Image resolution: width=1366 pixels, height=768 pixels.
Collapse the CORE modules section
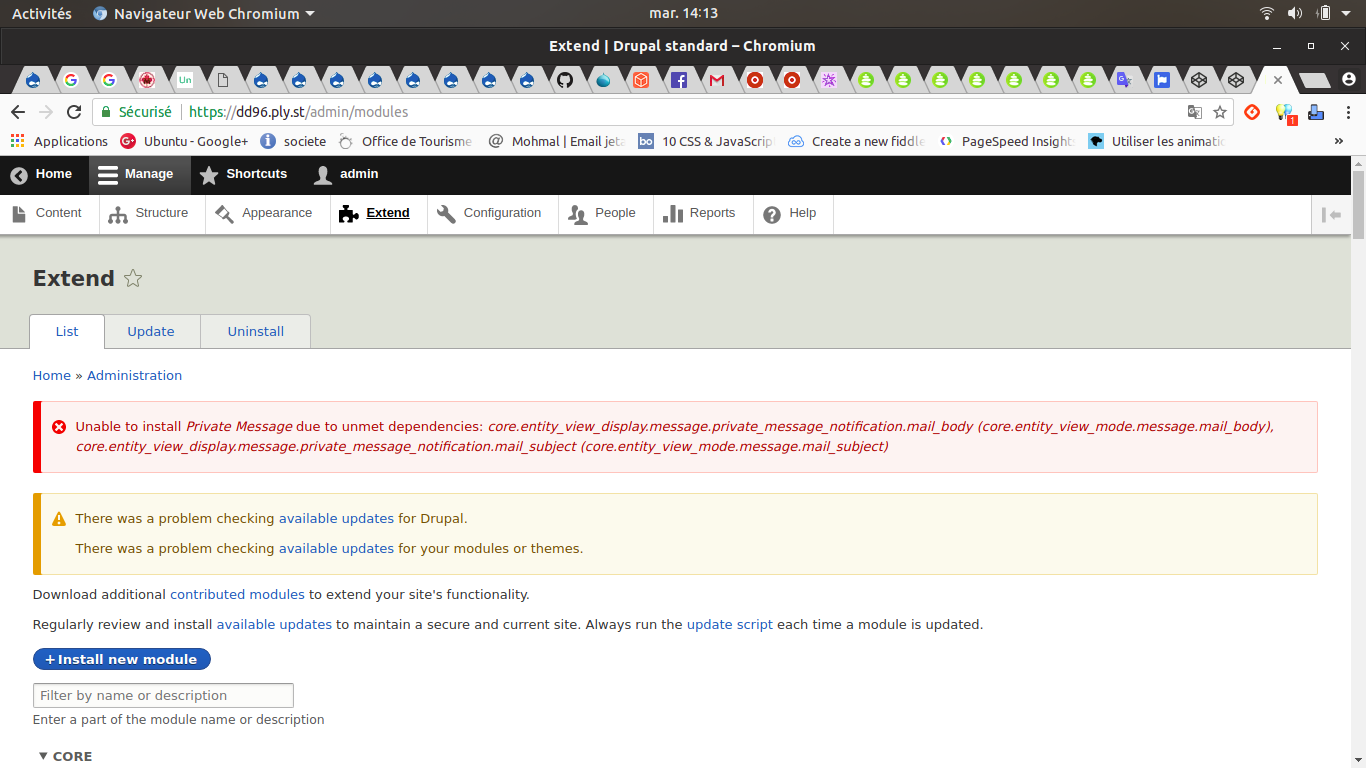(65, 756)
